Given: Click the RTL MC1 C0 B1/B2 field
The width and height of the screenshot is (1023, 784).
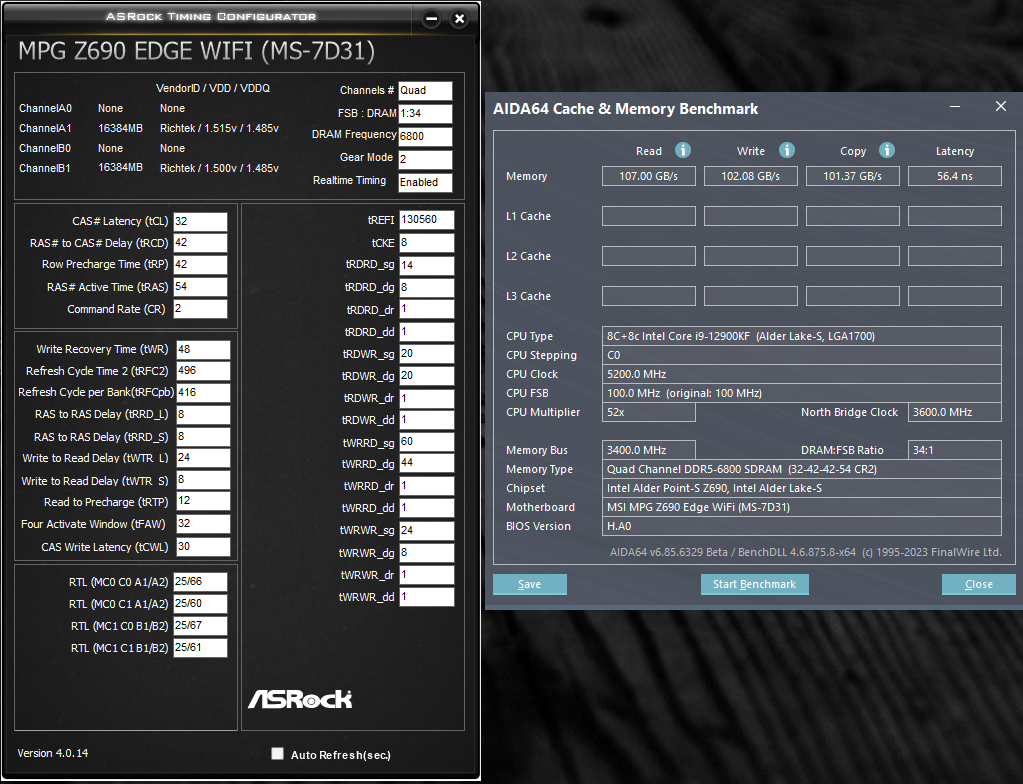Looking at the screenshot, I should tap(200, 626).
